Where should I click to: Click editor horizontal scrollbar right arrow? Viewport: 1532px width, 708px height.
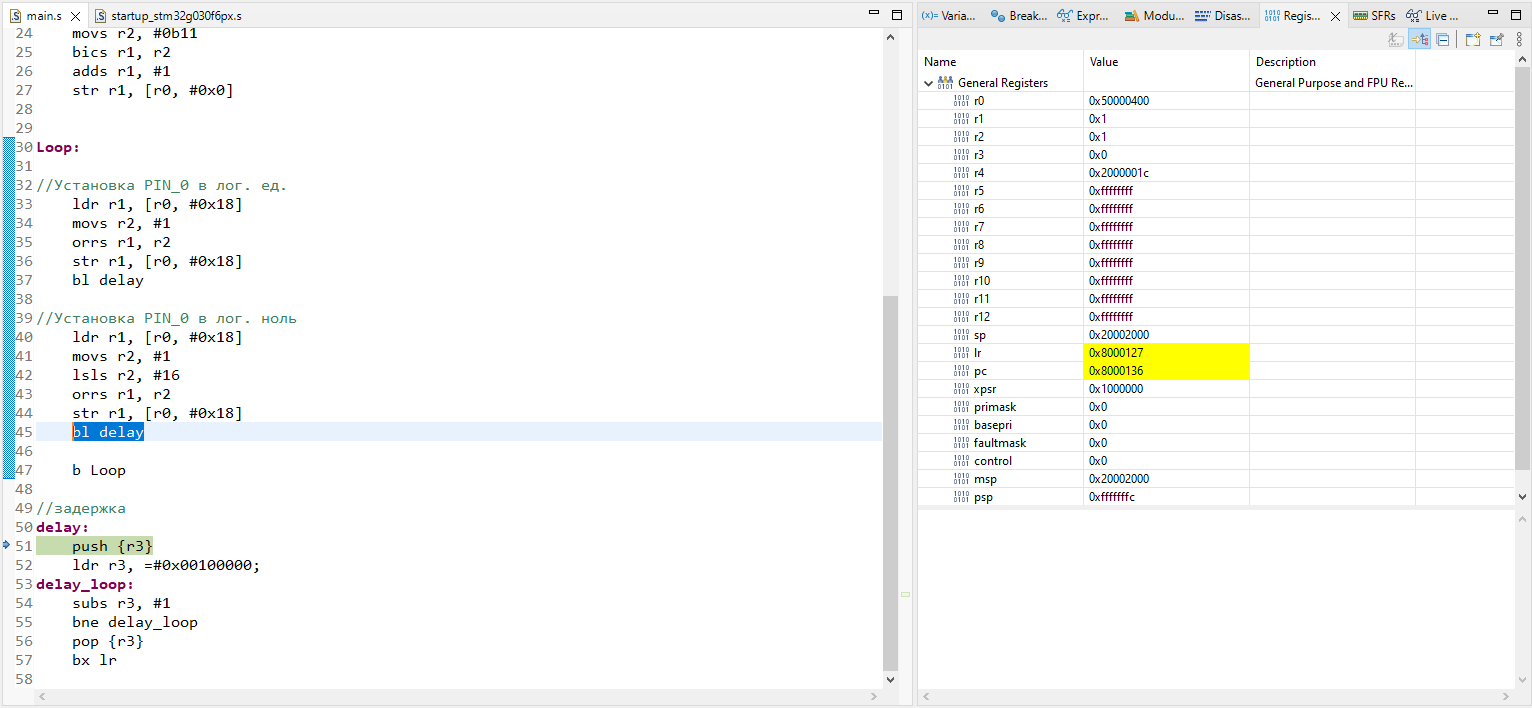[x=876, y=695]
